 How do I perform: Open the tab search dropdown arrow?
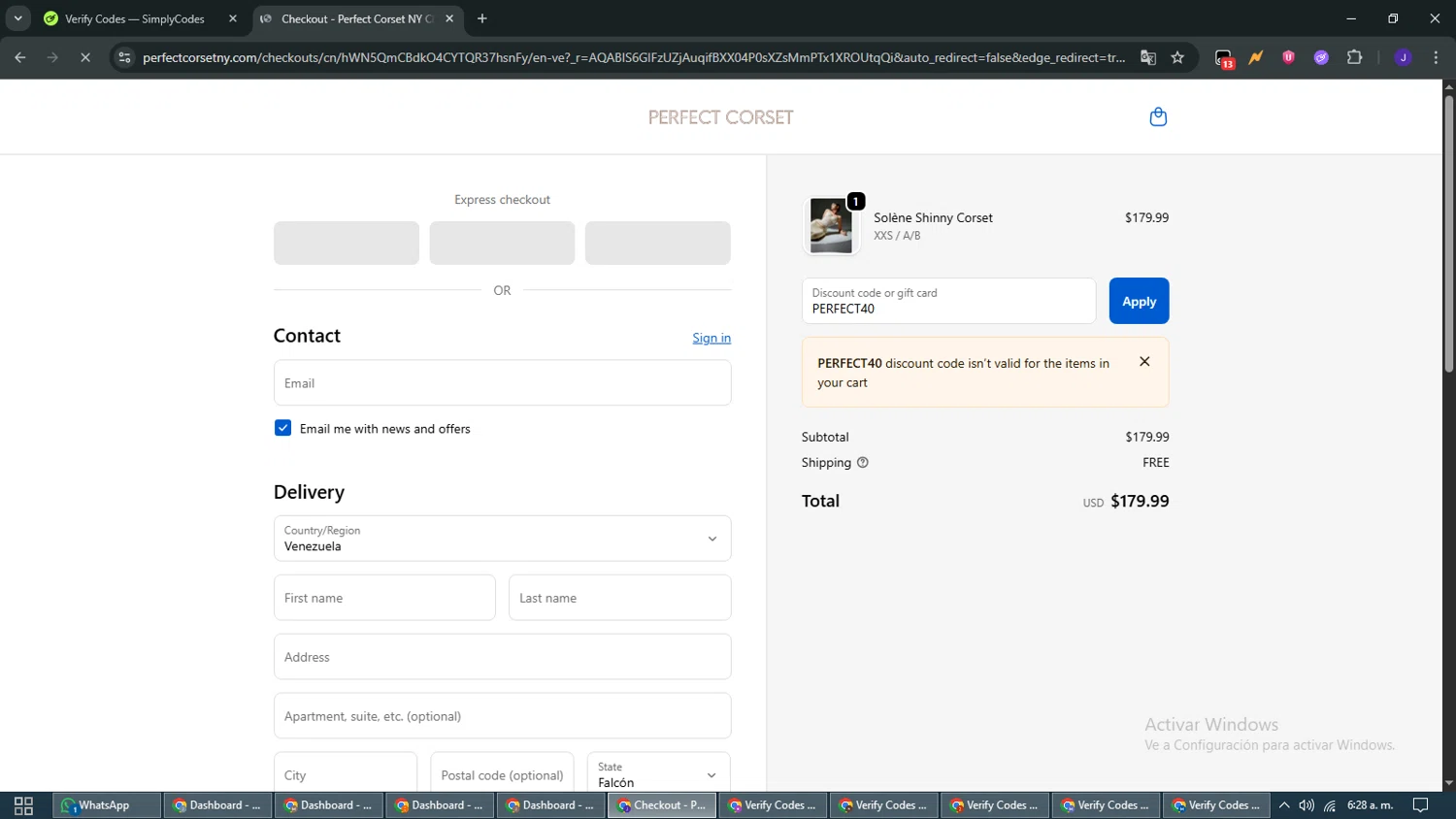(17, 18)
